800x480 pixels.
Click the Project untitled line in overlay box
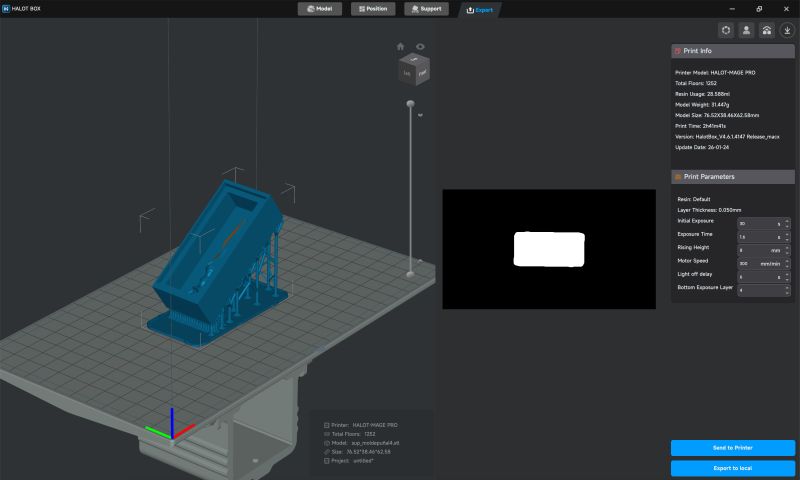point(348,461)
